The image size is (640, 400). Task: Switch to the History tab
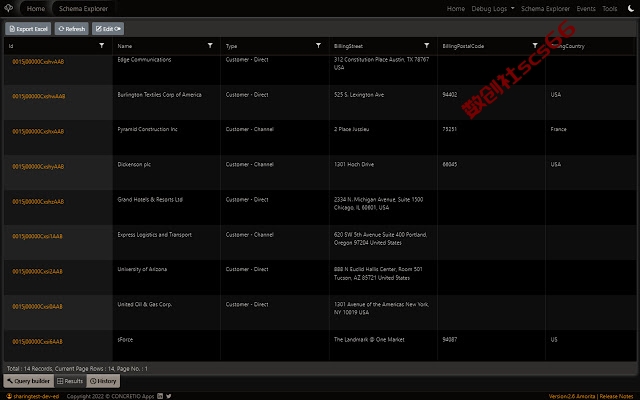tap(103, 381)
